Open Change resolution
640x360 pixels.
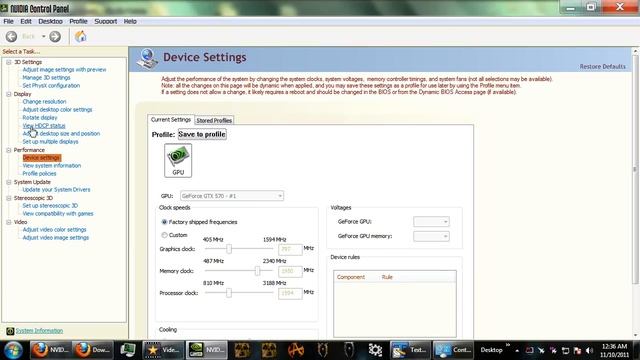[x=44, y=102]
